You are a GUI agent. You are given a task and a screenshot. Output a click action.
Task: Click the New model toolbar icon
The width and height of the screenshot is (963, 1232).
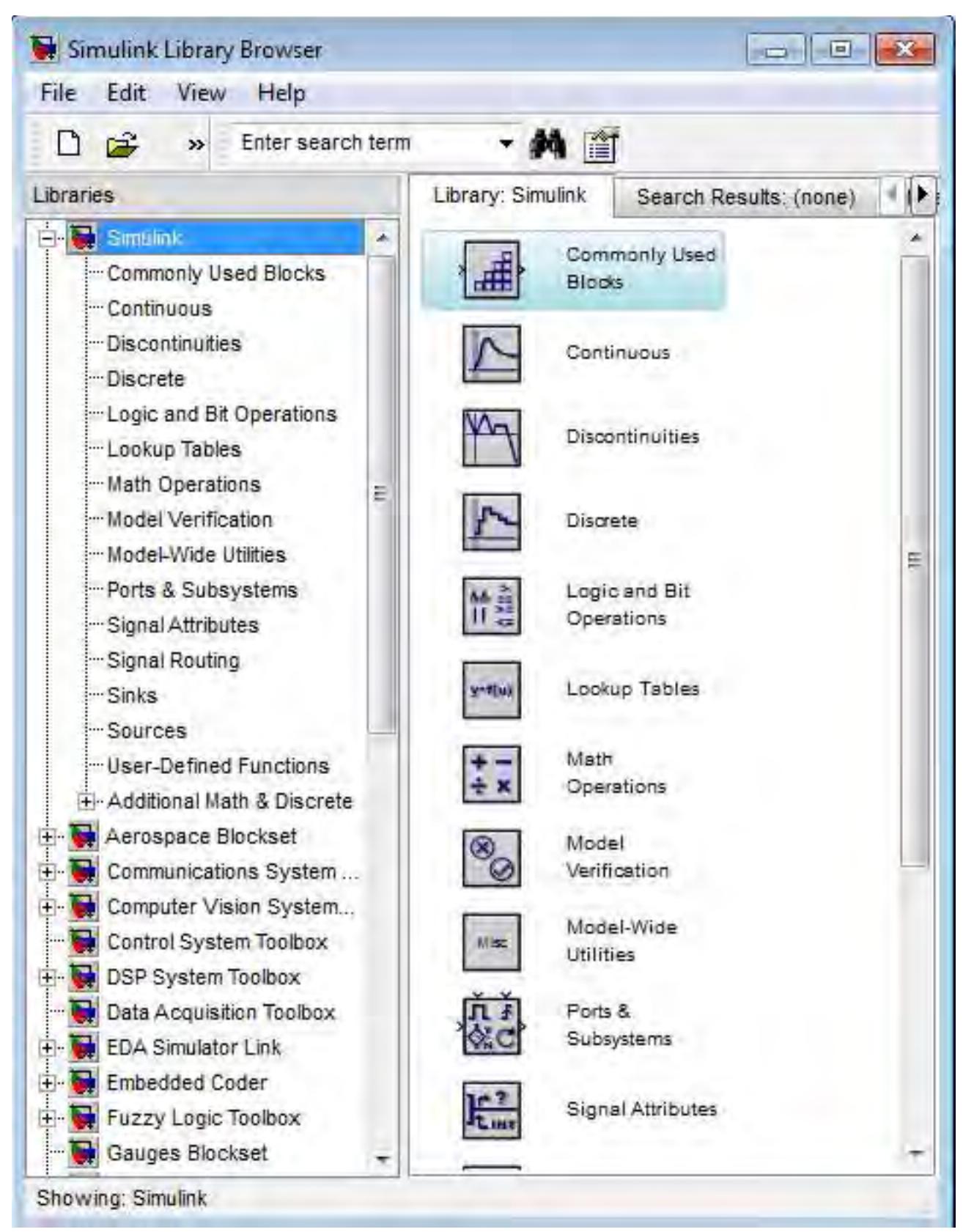[69, 144]
